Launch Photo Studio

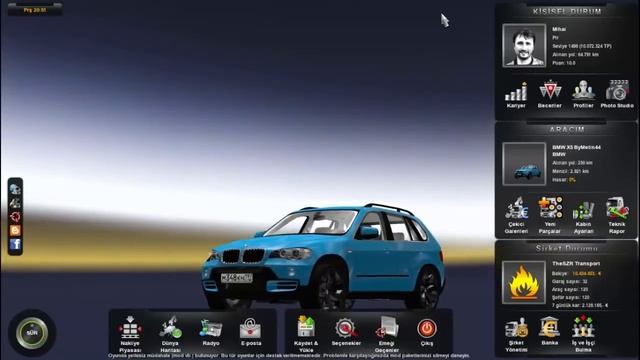(x=617, y=95)
